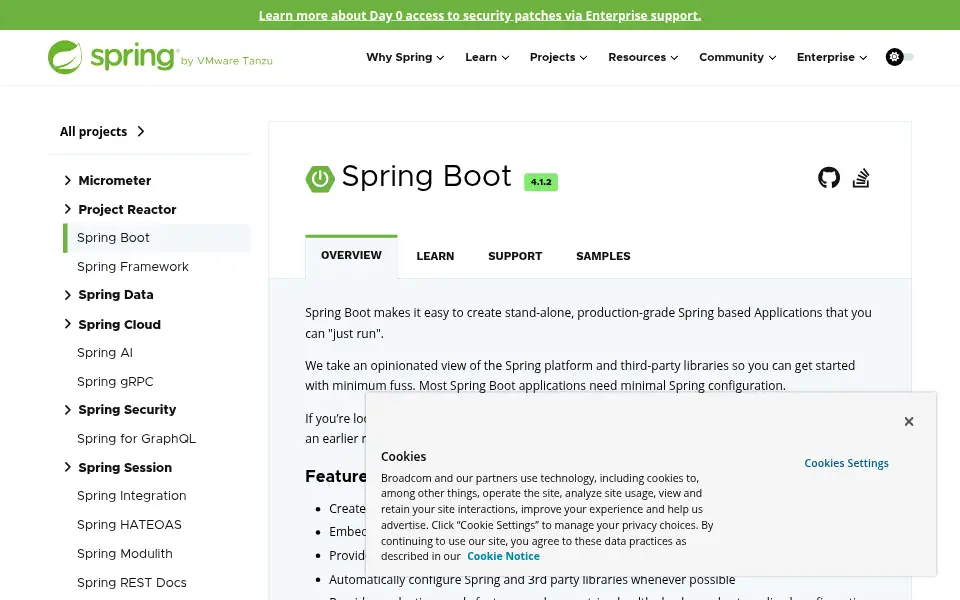The image size is (960, 600).
Task: Switch to the LEARN tab
Action: (435, 256)
